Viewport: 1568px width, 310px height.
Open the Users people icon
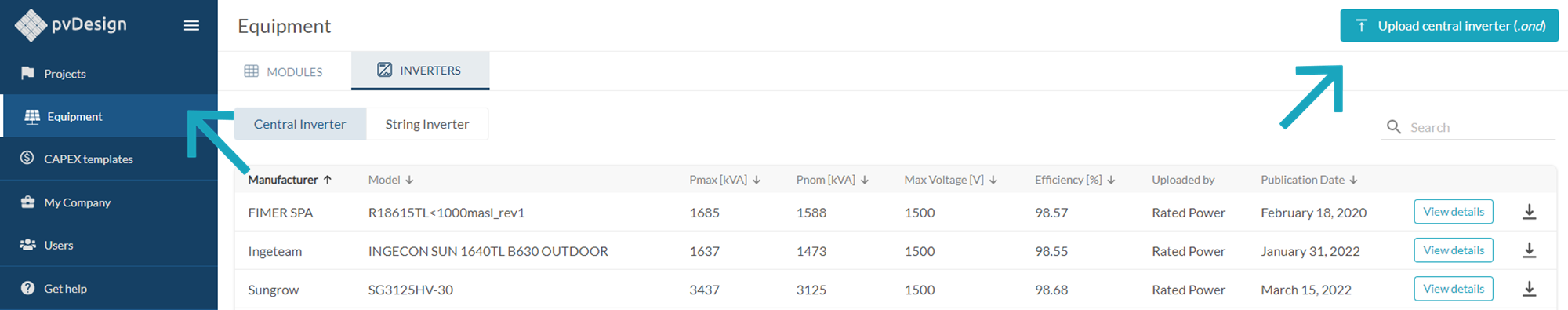(x=27, y=245)
